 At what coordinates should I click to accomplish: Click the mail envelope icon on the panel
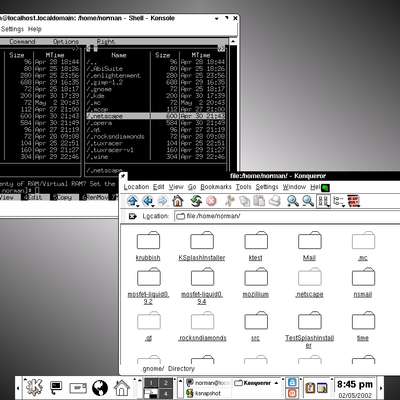coord(78,388)
